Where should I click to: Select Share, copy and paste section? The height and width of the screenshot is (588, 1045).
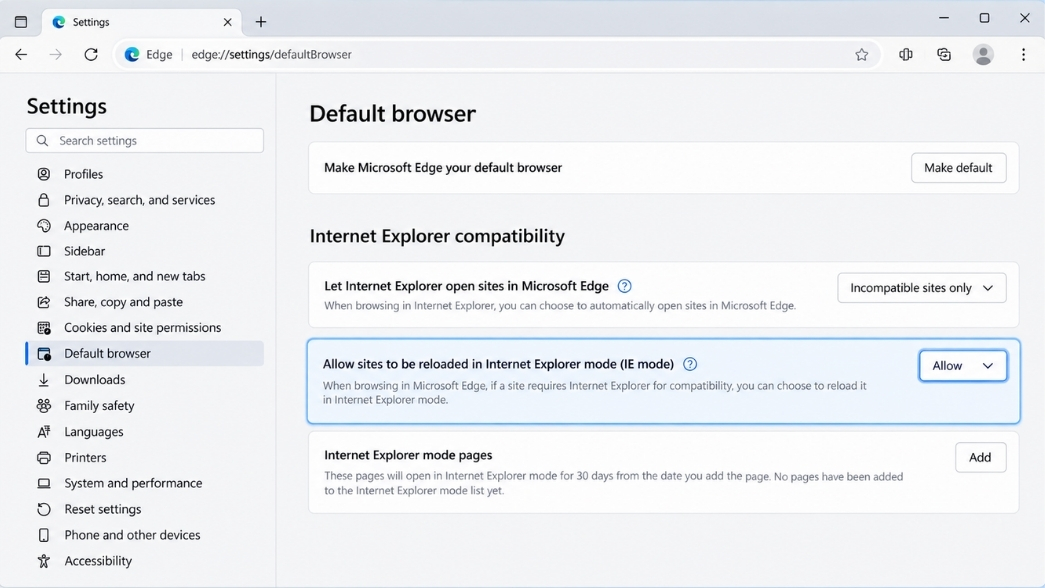click(x=145, y=302)
